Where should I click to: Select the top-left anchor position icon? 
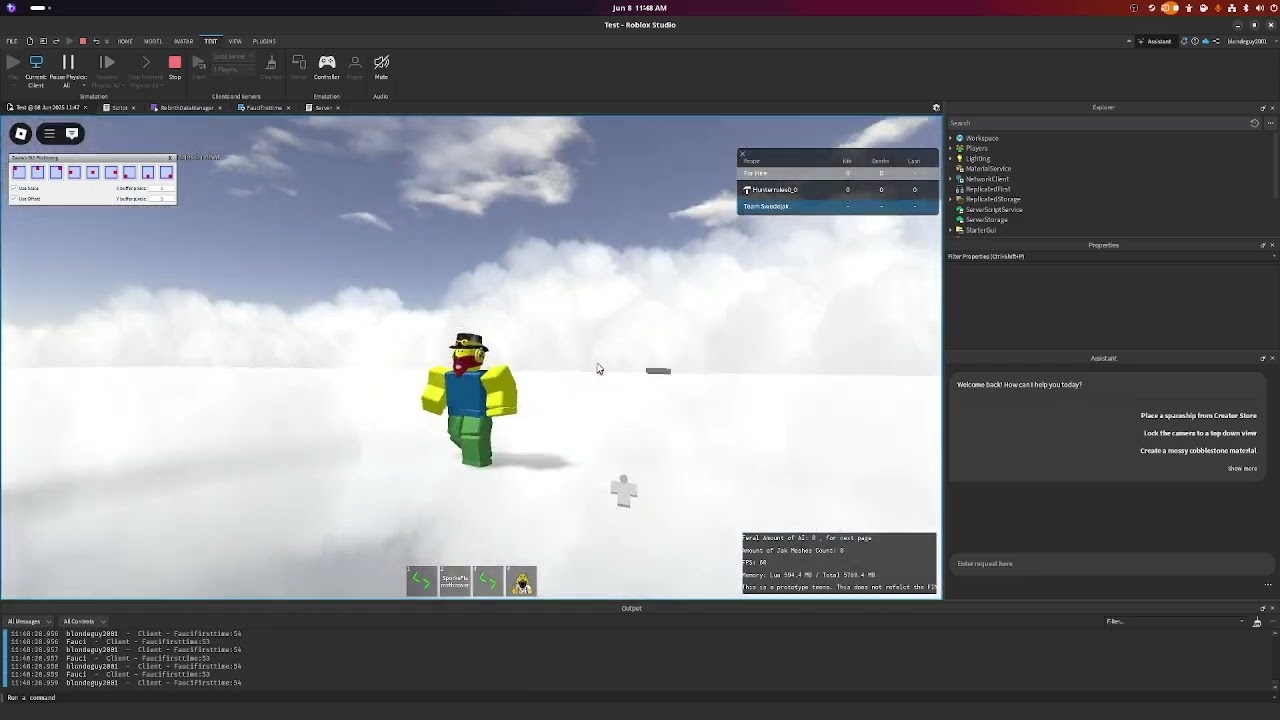pos(19,173)
